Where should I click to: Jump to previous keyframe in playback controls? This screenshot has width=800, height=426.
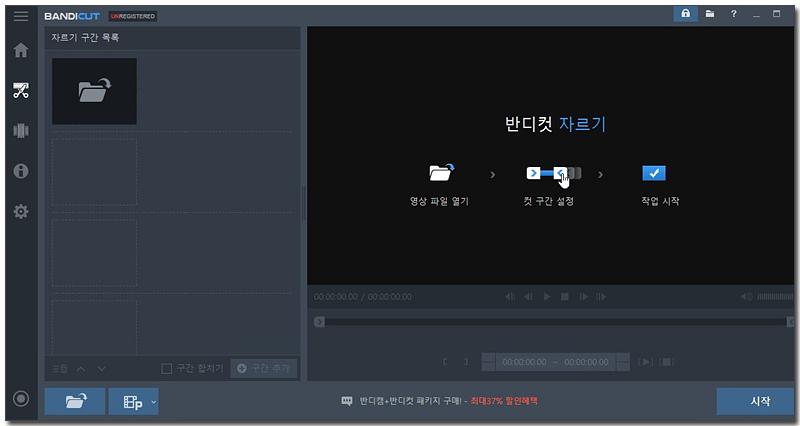pos(510,296)
